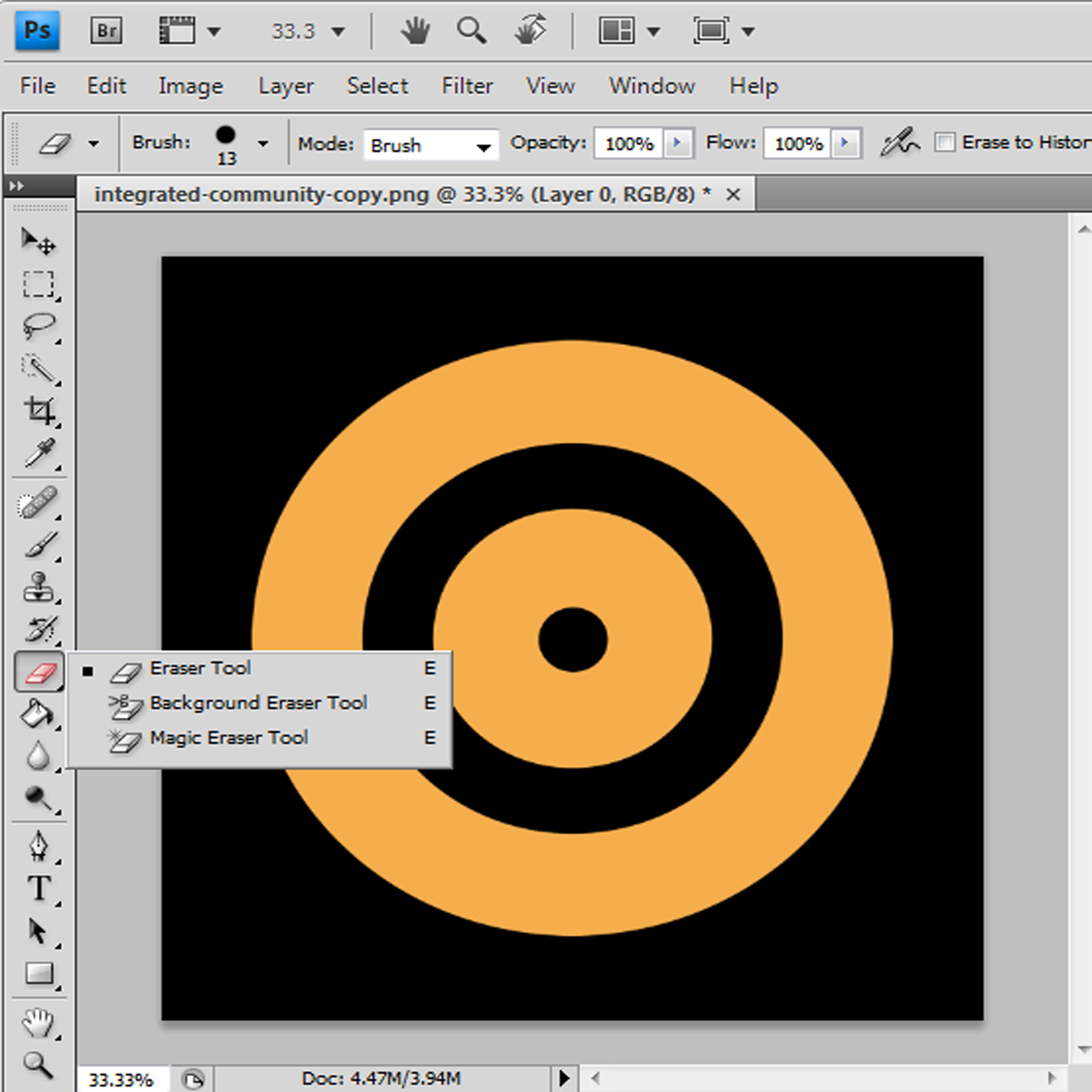Enable the Erase to History checkbox
The width and height of the screenshot is (1092, 1092).
[944, 142]
